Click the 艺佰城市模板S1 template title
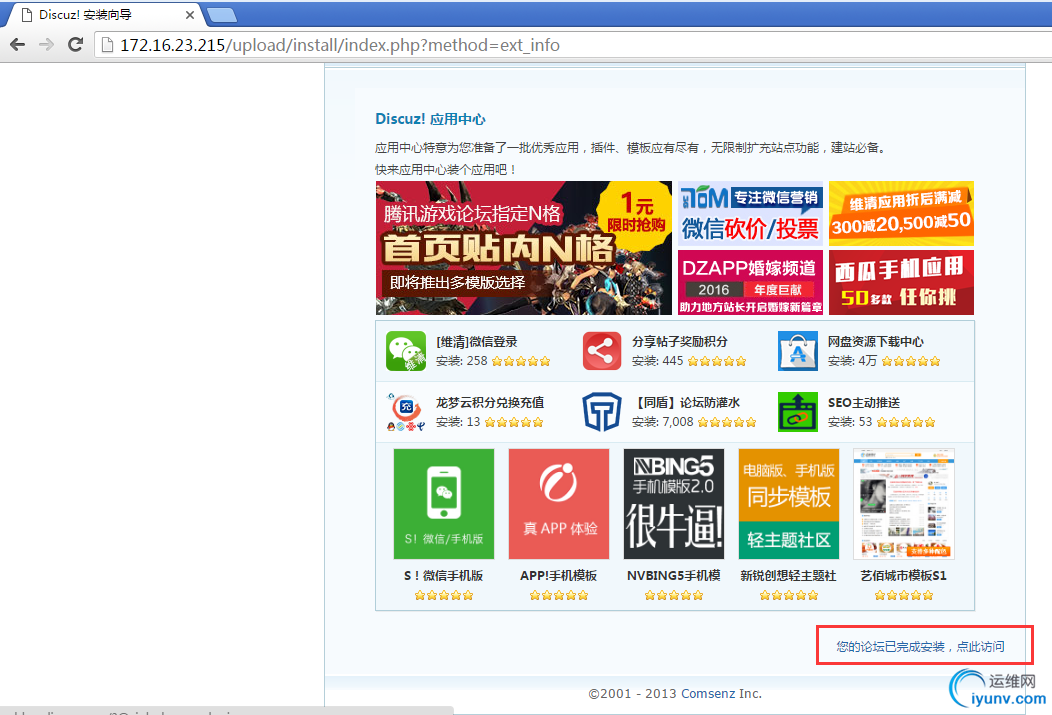The height and width of the screenshot is (715, 1052). coord(904,575)
